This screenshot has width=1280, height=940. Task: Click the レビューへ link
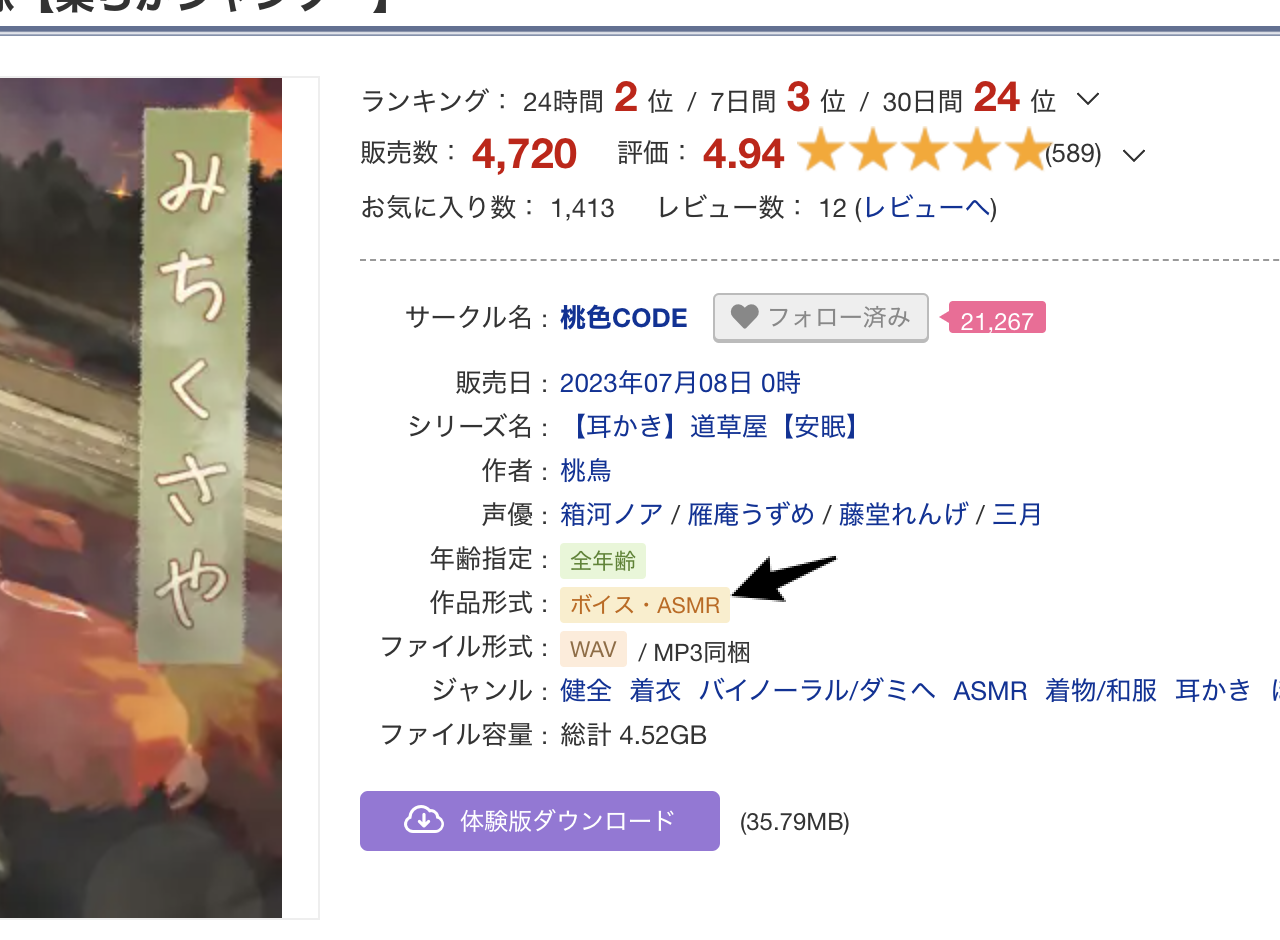click(927, 208)
